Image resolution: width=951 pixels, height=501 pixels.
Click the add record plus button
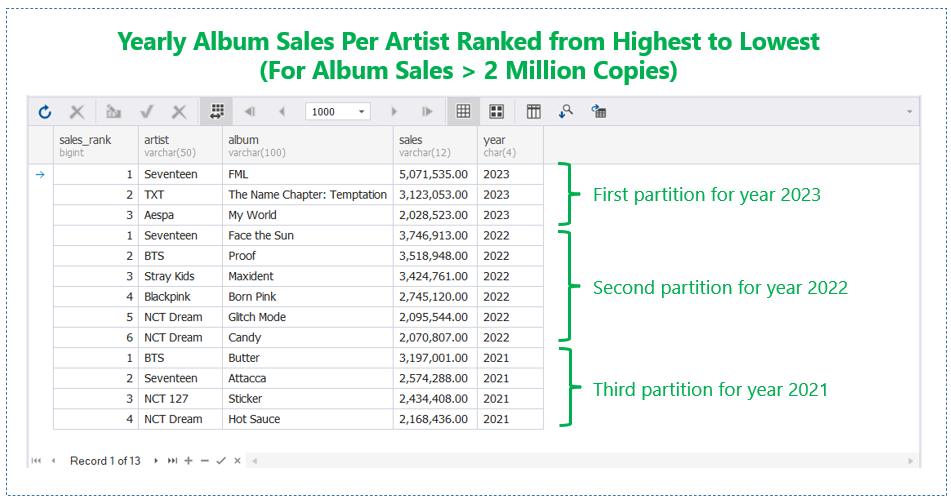(189, 461)
